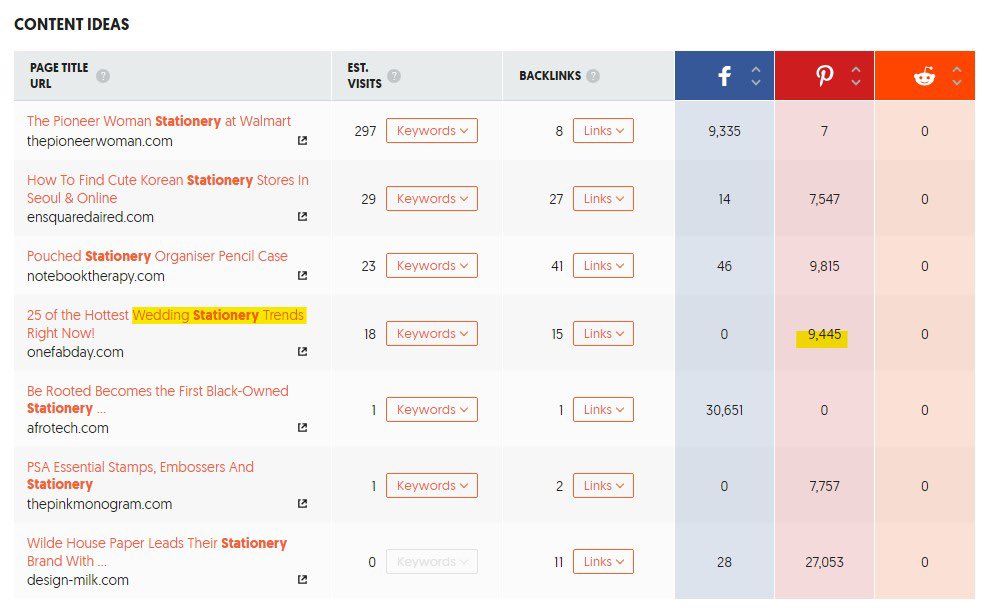990x612 pixels.
Task: Open Pouched Stationery Organiser Pencil Case link
Action: pyautogui.click(x=157, y=256)
